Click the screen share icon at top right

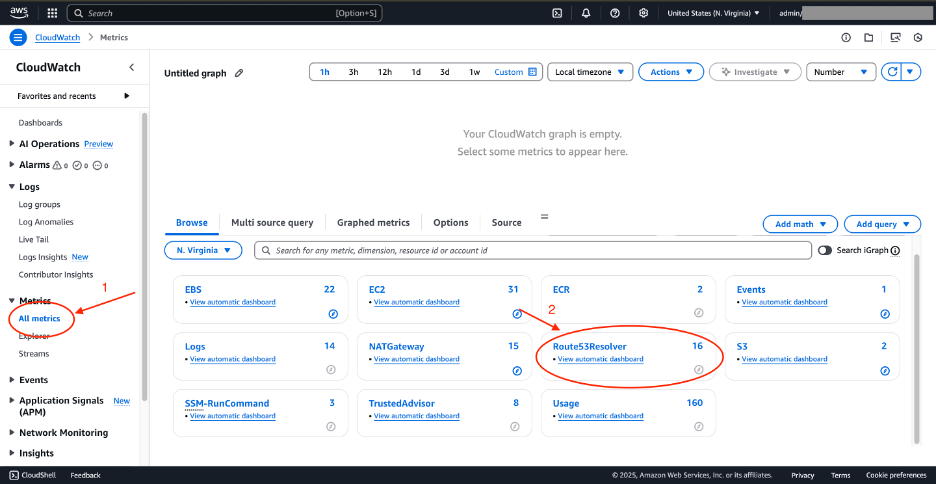point(895,38)
